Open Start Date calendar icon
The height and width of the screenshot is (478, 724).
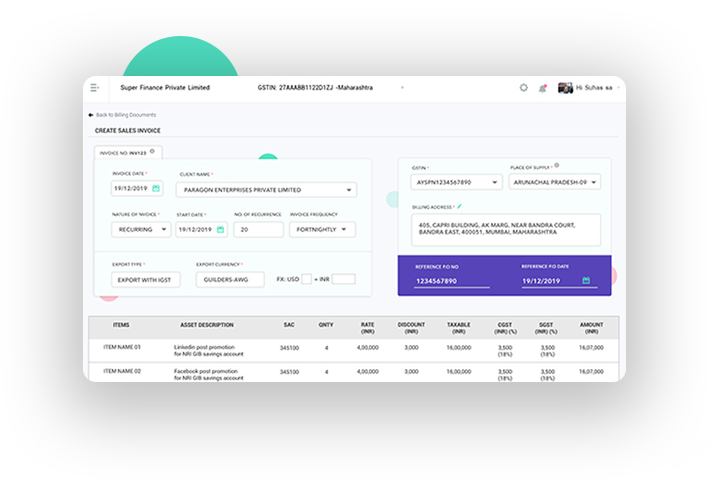tap(218, 230)
